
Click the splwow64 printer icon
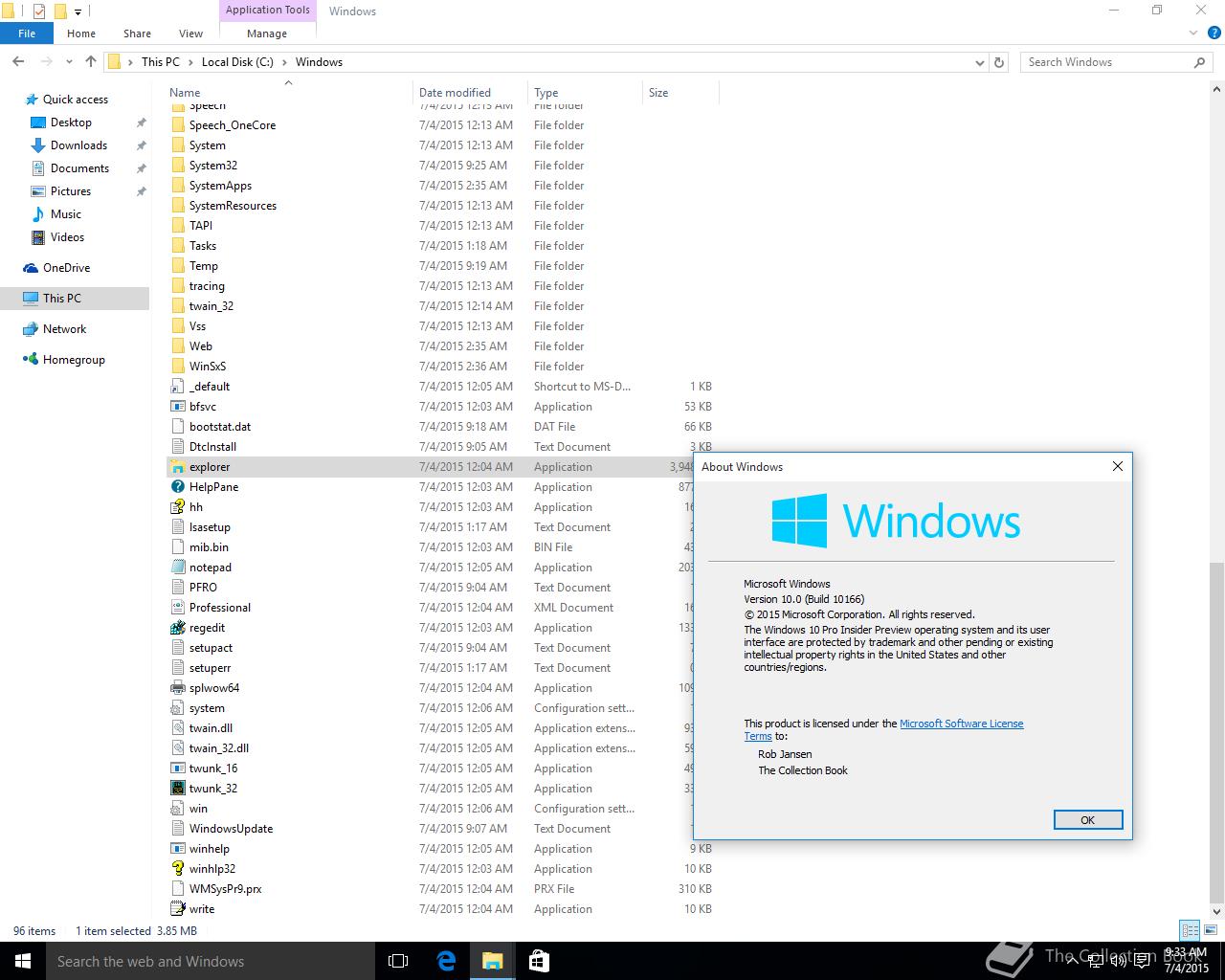pos(177,688)
